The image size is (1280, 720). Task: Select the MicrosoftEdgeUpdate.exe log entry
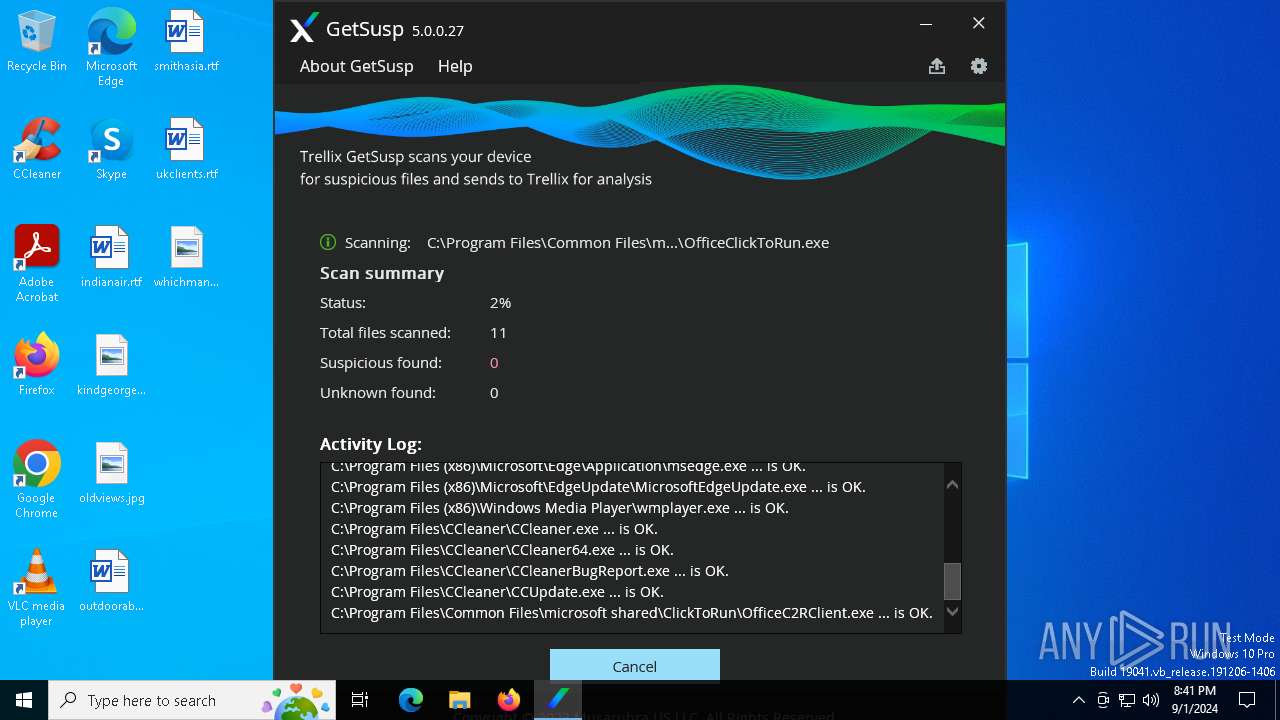coord(598,487)
